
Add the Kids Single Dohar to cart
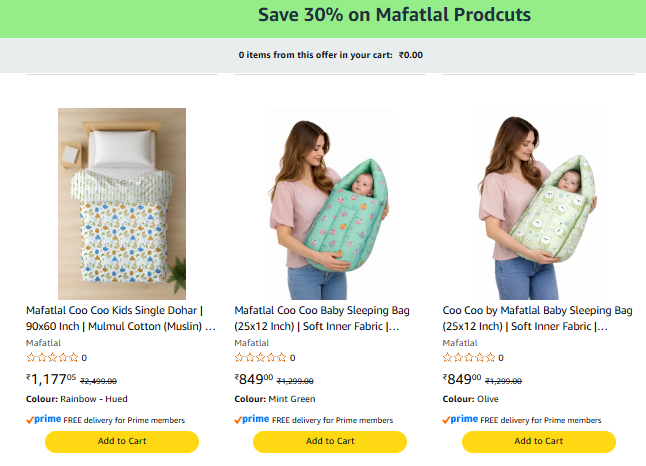[122, 441]
